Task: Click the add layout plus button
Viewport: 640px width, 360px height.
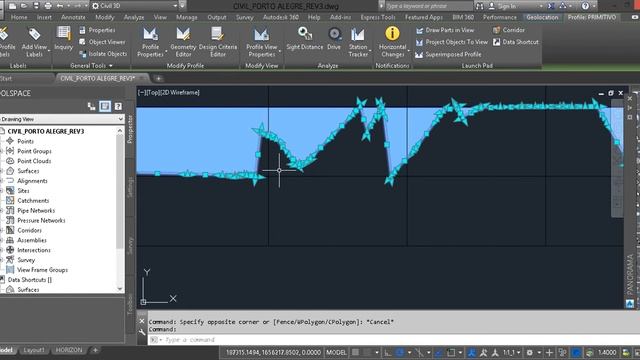Action: 95,350
